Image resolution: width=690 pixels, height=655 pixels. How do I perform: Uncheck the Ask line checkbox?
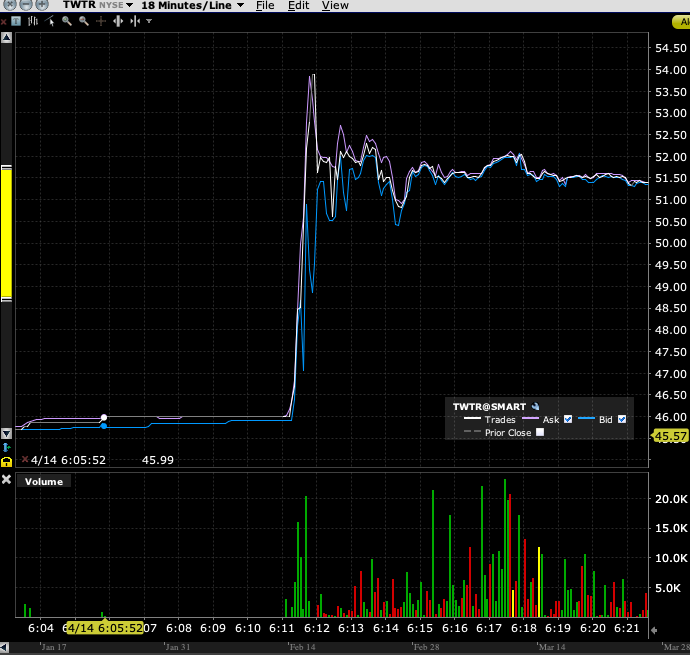coord(568,419)
